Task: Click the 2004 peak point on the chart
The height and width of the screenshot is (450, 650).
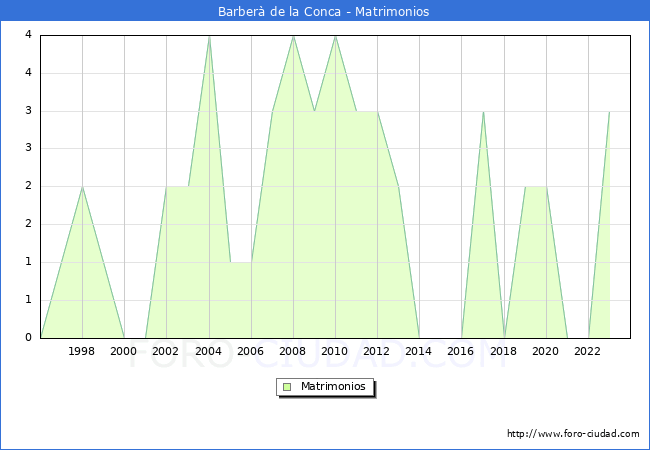Action: (x=209, y=36)
